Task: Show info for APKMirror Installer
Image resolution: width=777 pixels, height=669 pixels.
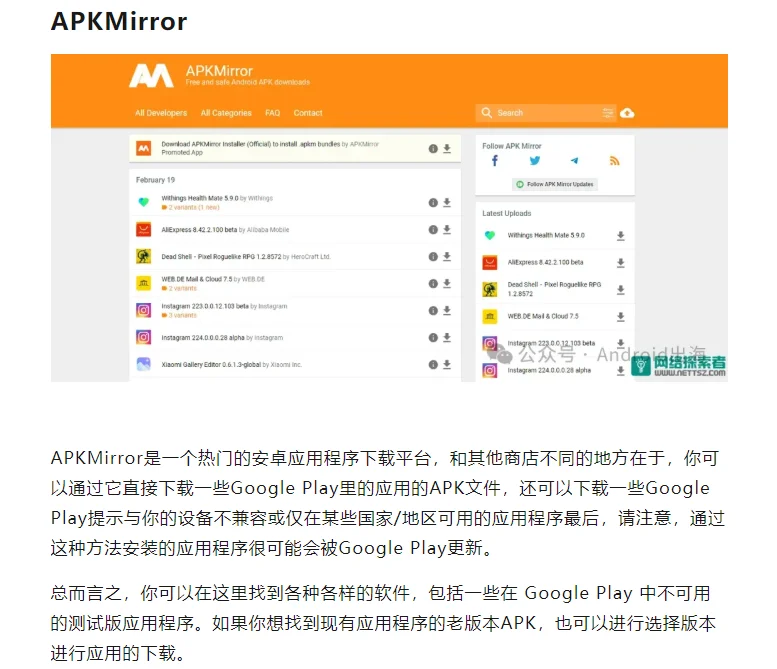Action: [x=433, y=149]
